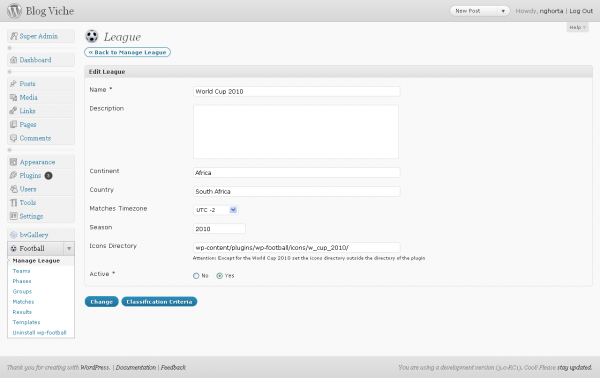Click the Posts pushpin icon
Viewport: 600px width, 378px height.
pyautogui.click(x=13, y=83)
